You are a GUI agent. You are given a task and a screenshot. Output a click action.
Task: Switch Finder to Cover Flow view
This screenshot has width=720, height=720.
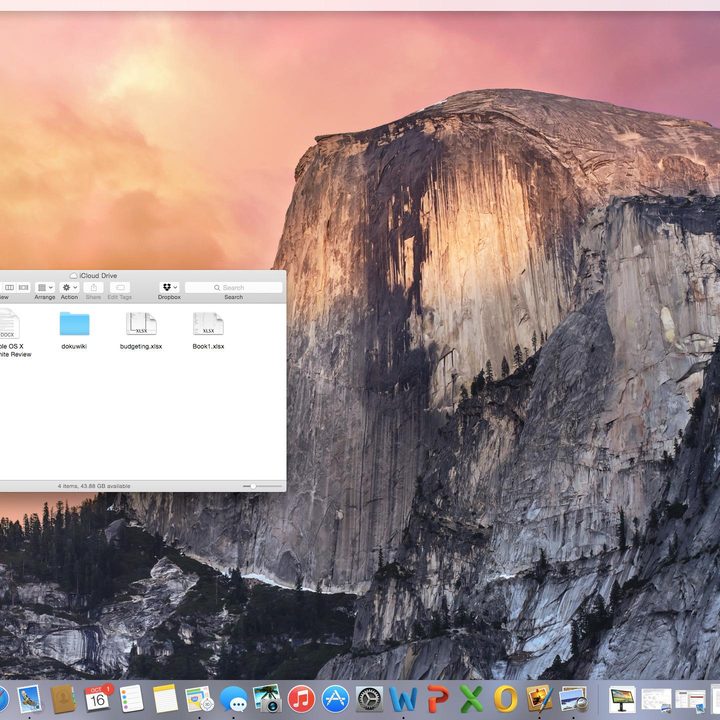[x=23, y=287]
